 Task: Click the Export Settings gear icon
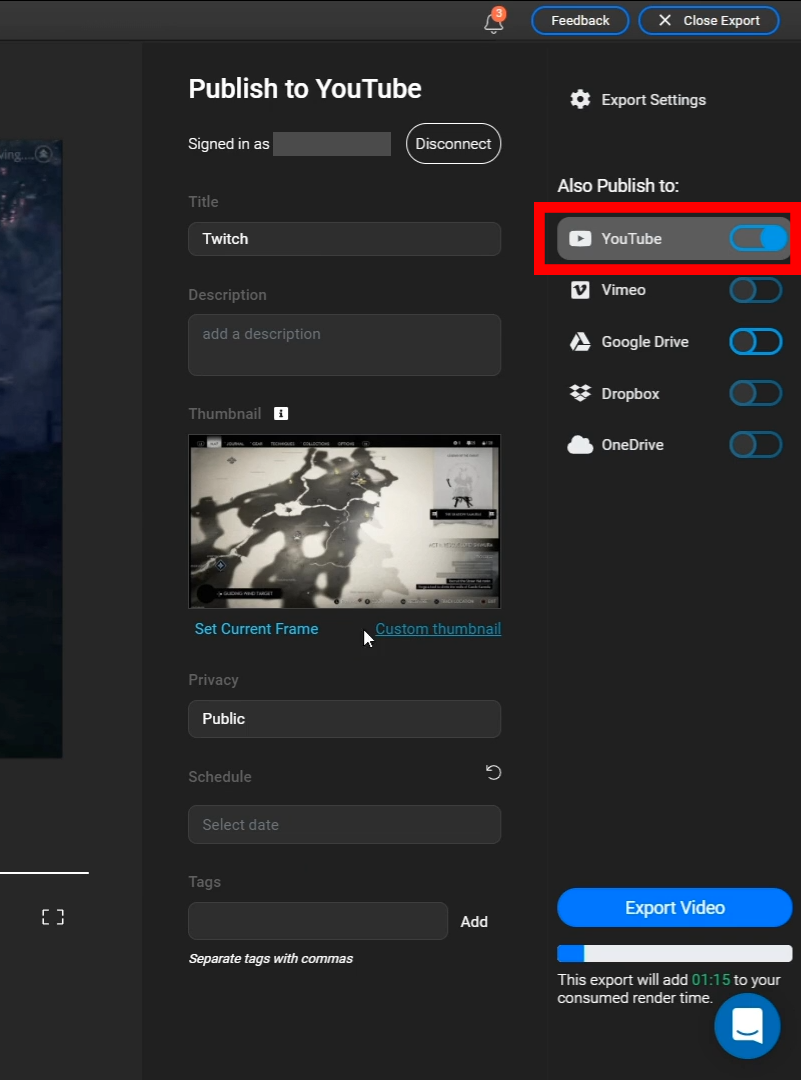[x=580, y=100]
